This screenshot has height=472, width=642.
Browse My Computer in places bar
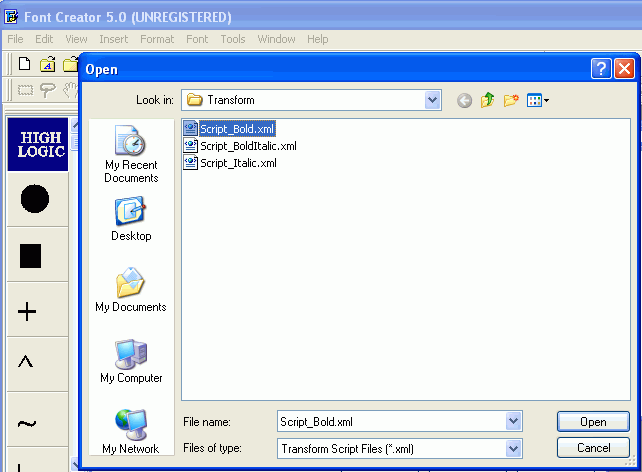click(131, 361)
